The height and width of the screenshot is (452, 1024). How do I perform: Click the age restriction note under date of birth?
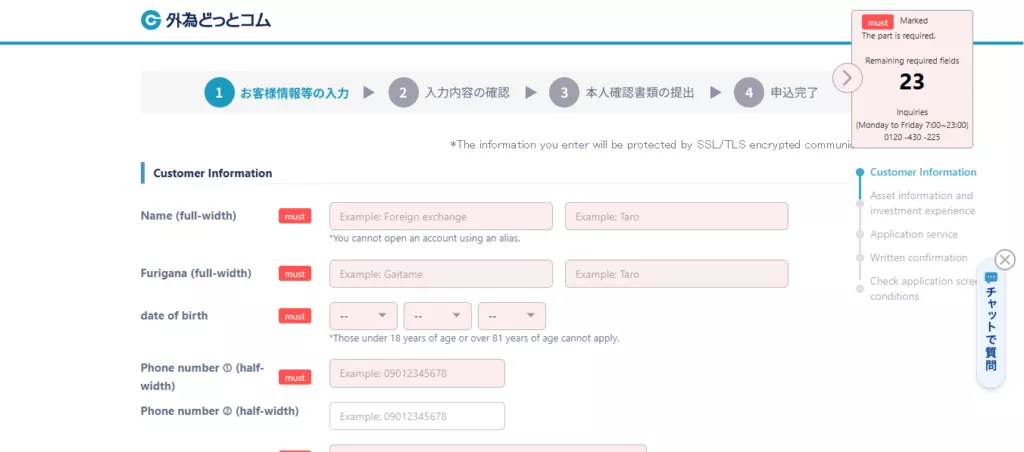pyautogui.click(x=474, y=338)
